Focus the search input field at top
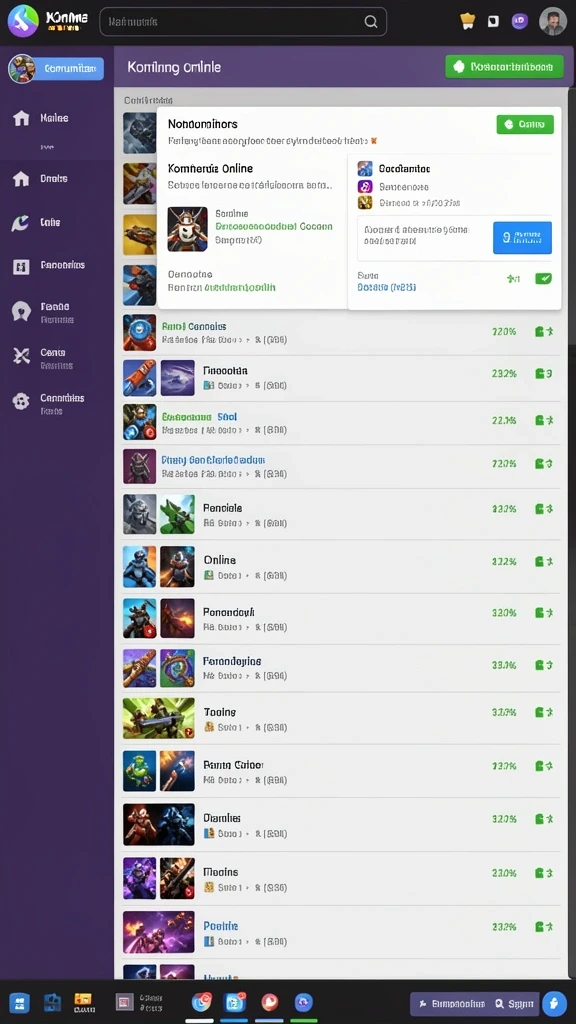 pyautogui.click(x=243, y=22)
